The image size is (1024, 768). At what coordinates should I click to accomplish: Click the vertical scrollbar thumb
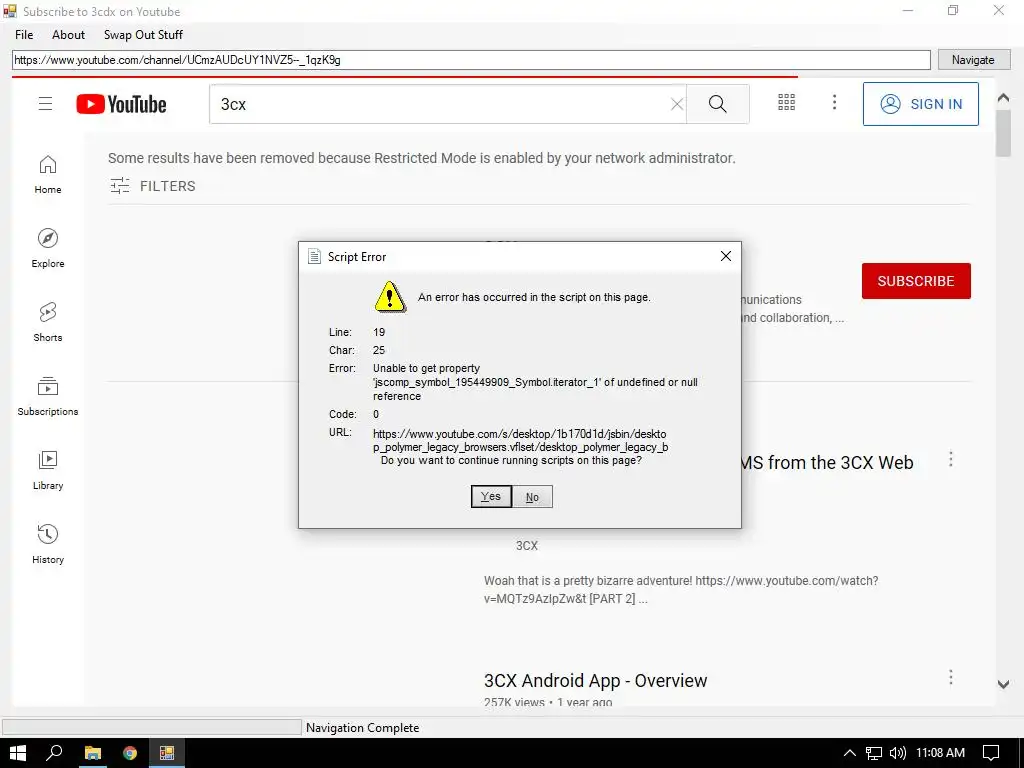(1003, 133)
